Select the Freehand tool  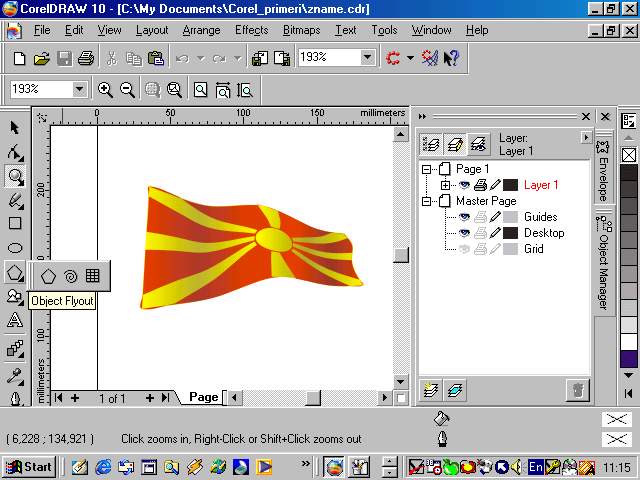click(x=15, y=201)
